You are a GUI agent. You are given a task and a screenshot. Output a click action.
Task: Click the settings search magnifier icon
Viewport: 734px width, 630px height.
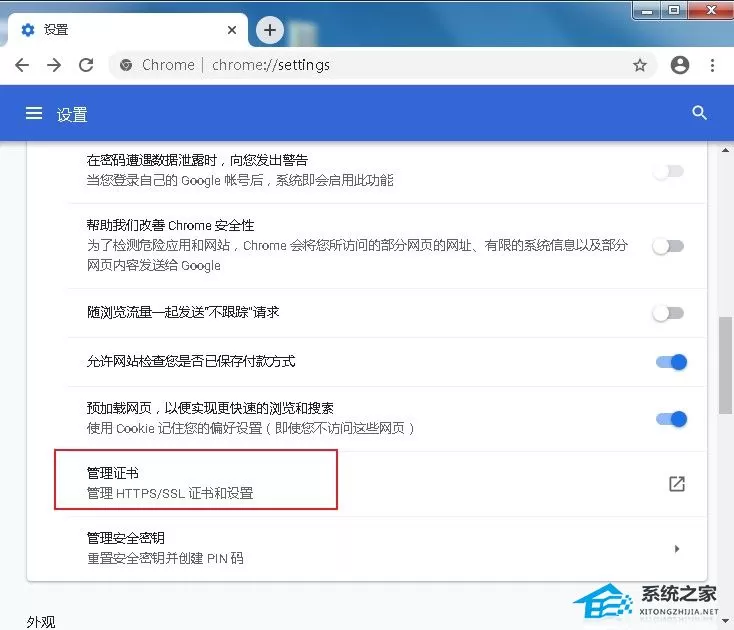(699, 113)
